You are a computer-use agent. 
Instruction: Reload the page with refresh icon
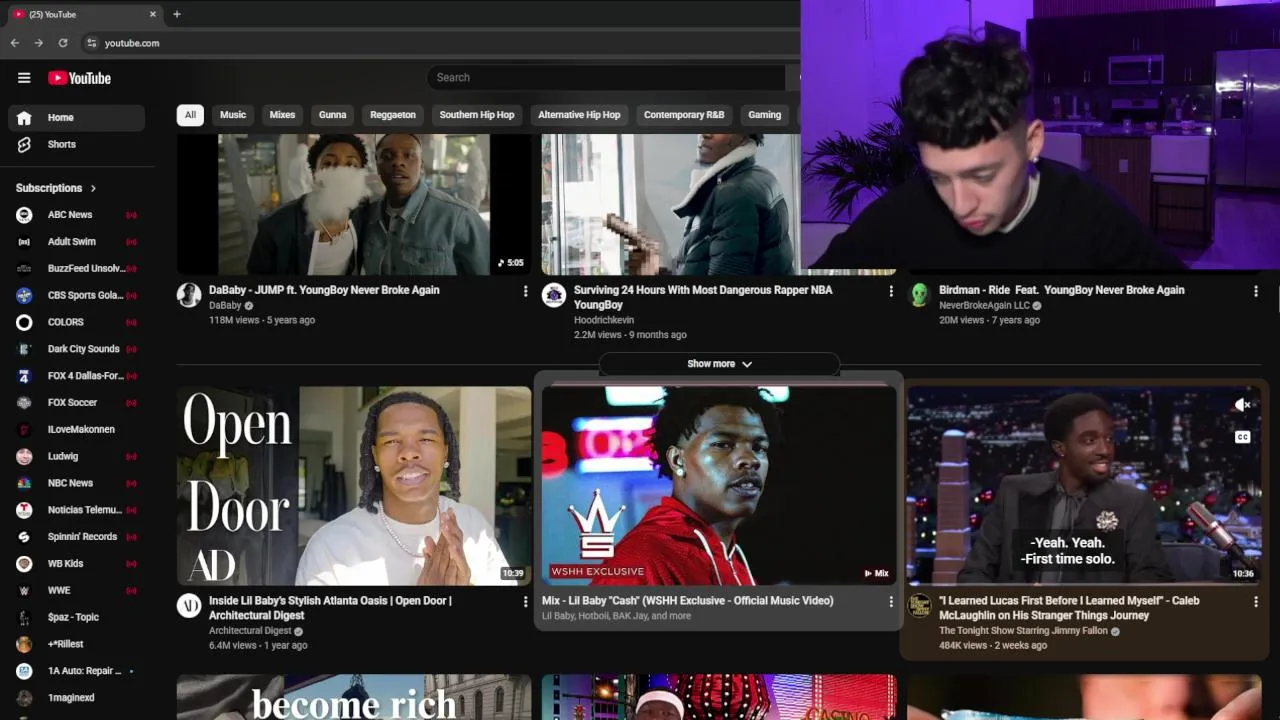63,43
